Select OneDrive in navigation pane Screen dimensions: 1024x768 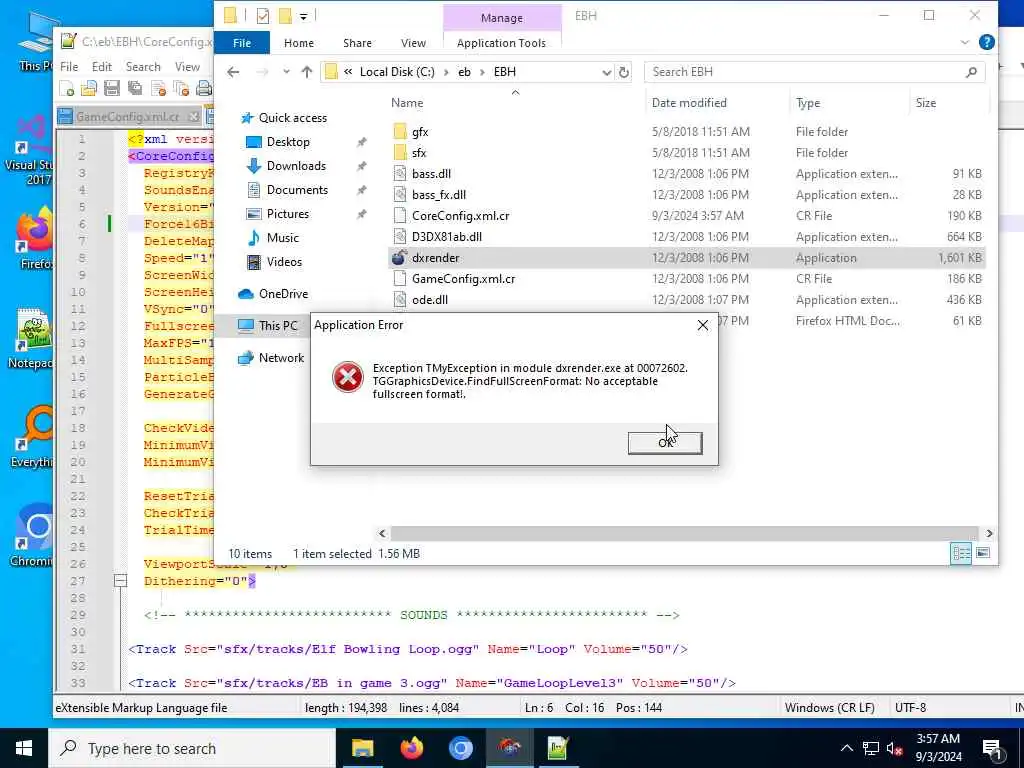coord(283,294)
